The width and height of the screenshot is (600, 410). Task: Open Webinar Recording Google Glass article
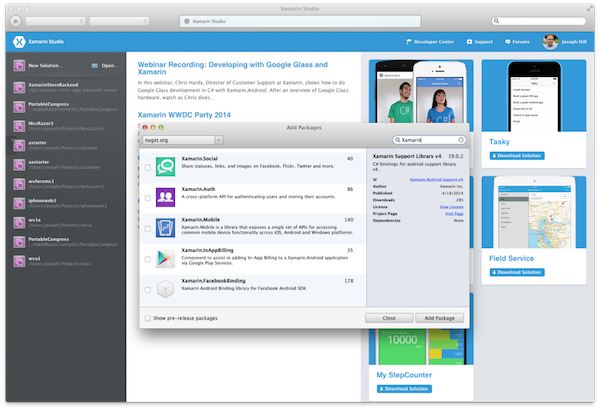[x=232, y=68]
